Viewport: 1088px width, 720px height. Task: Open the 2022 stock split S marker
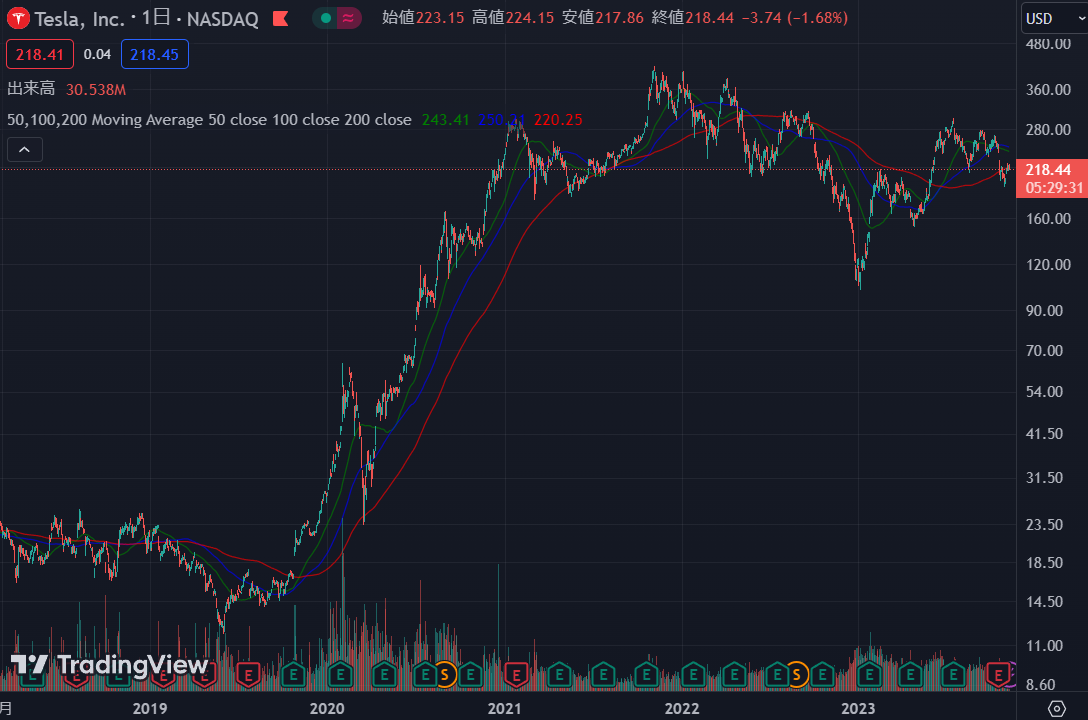(797, 674)
